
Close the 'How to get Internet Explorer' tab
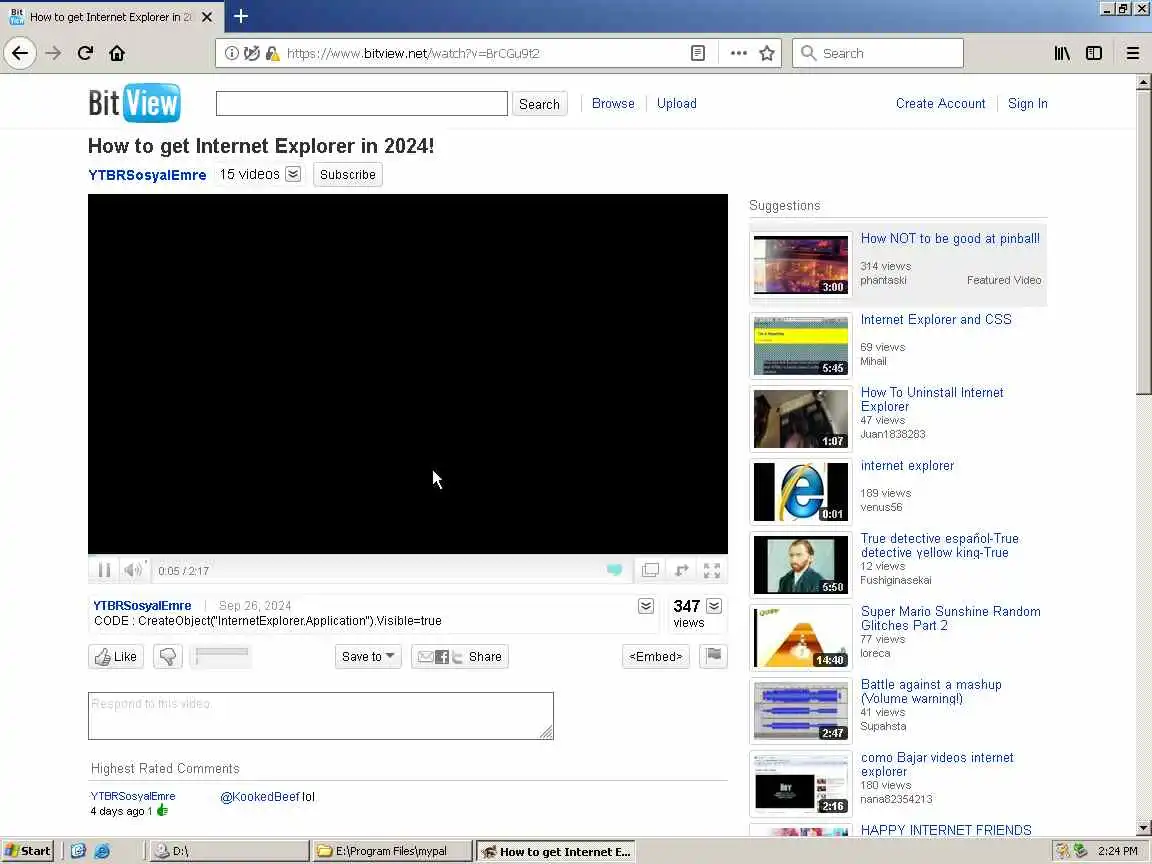tap(207, 16)
